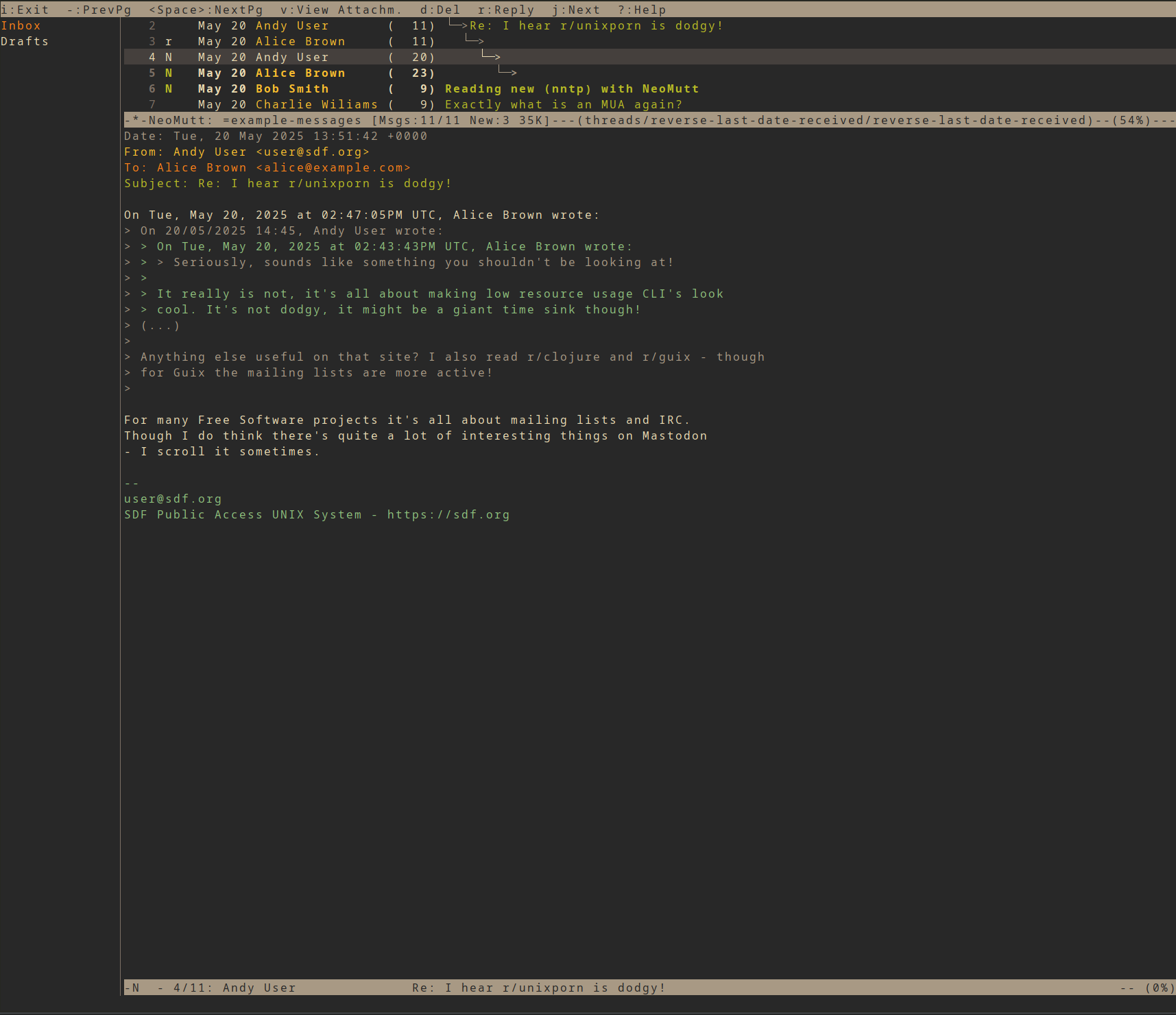The height and width of the screenshot is (1015, 1176).
Task: Open the https://sdf.org signature link
Action: tap(448, 514)
